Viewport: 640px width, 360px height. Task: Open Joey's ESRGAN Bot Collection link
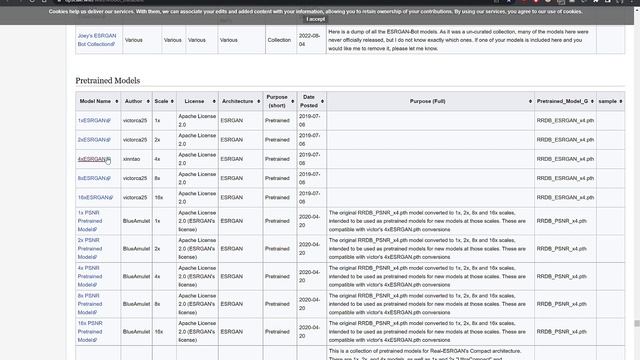pyautogui.click(x=97, y=40)
